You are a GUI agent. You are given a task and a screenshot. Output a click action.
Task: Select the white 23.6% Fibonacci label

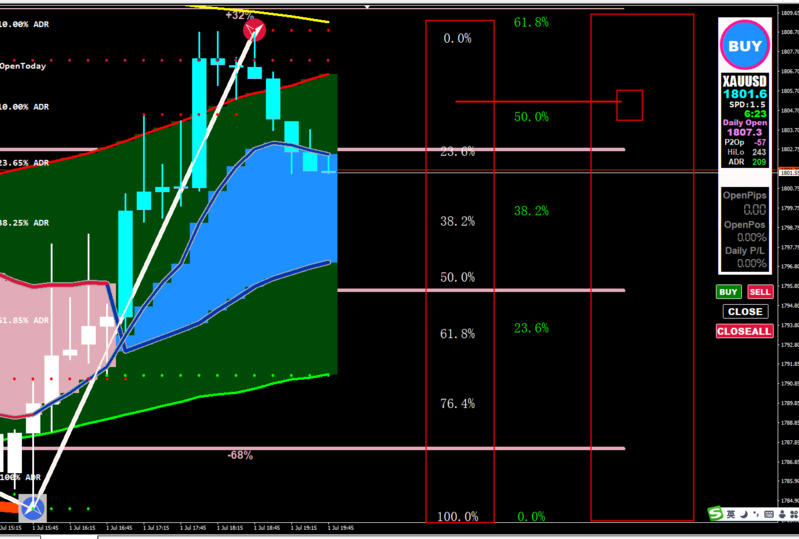458,151
